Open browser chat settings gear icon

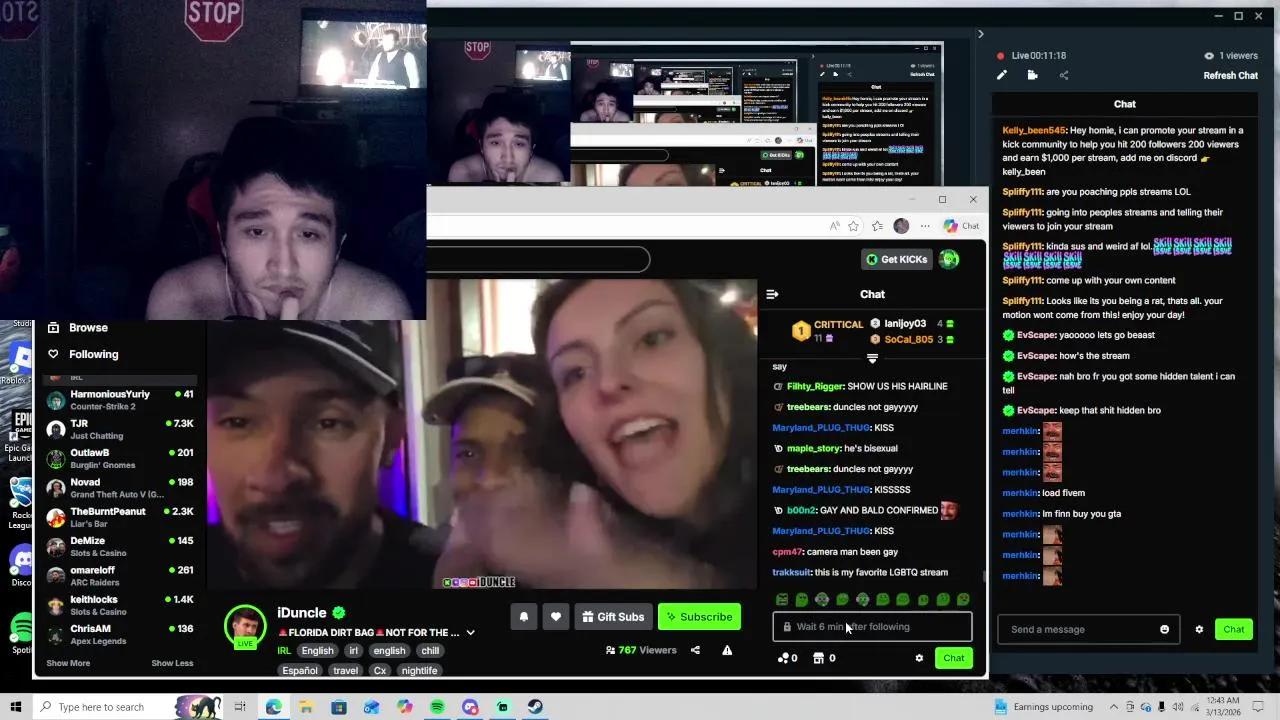(919, 658)
